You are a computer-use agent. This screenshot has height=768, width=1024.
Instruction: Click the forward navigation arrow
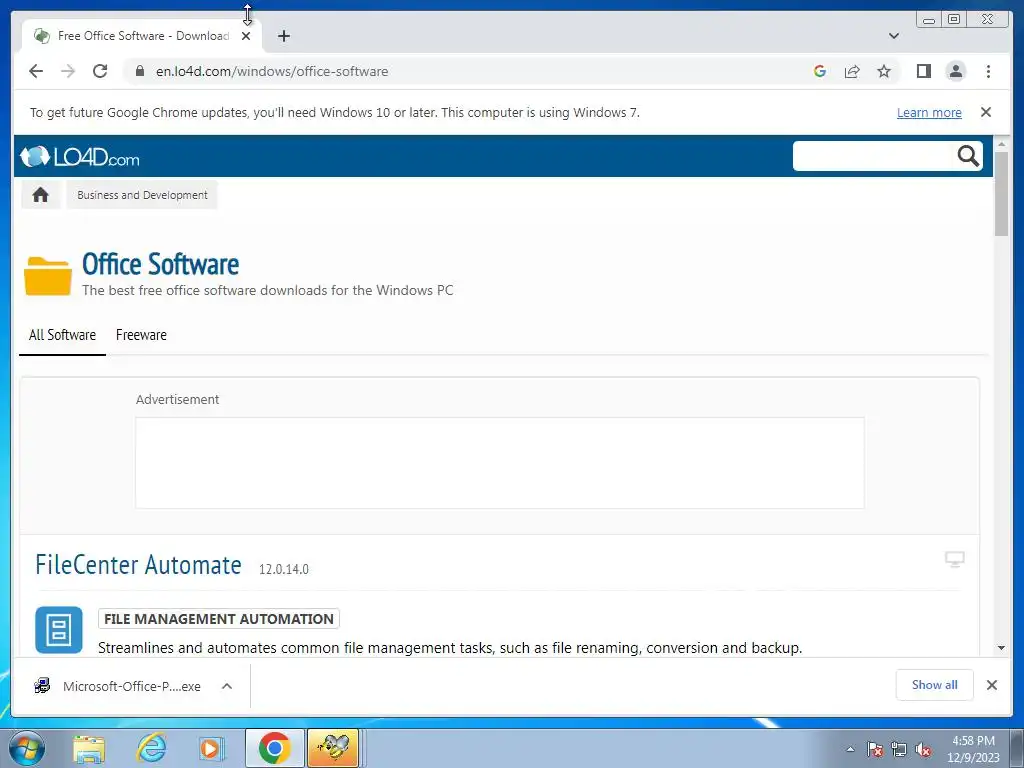pyautogui.click(x=68, y=71)
